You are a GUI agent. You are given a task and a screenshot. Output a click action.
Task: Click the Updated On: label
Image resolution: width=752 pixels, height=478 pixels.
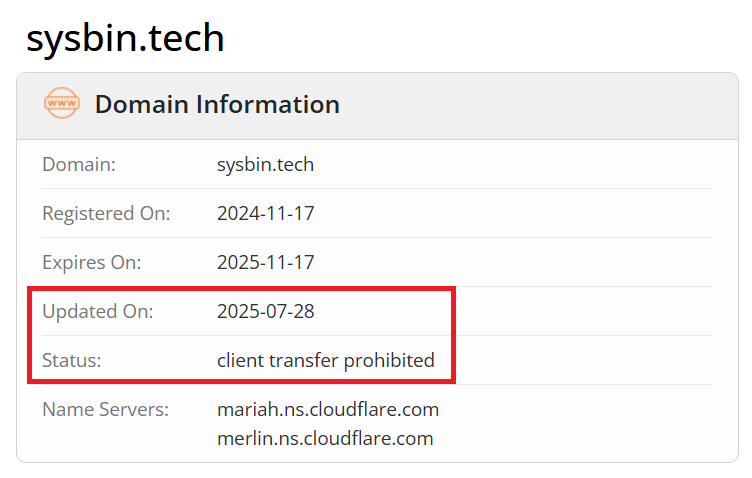98,311
